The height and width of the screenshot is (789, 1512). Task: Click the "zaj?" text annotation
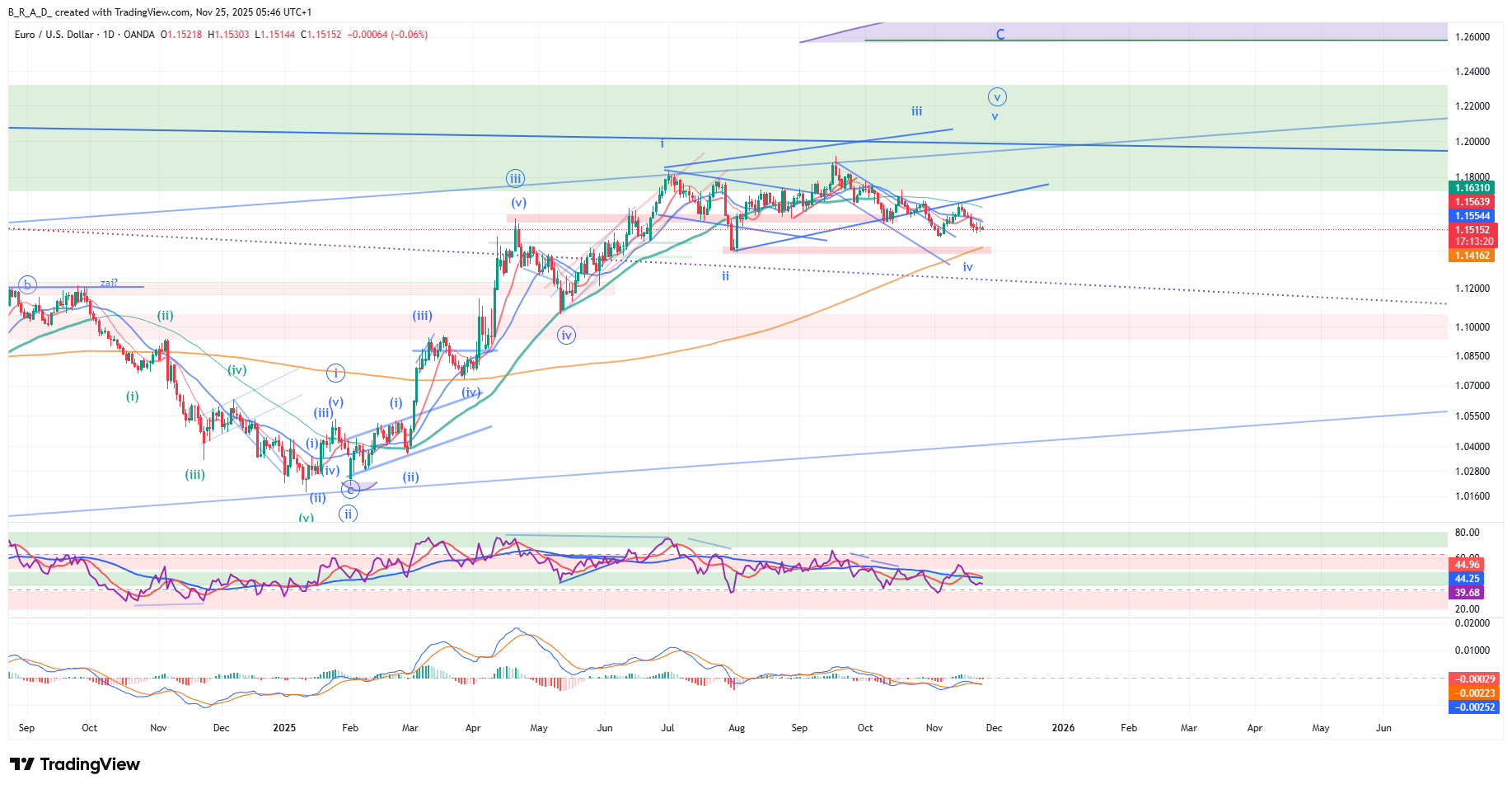[x=109, y=283]
